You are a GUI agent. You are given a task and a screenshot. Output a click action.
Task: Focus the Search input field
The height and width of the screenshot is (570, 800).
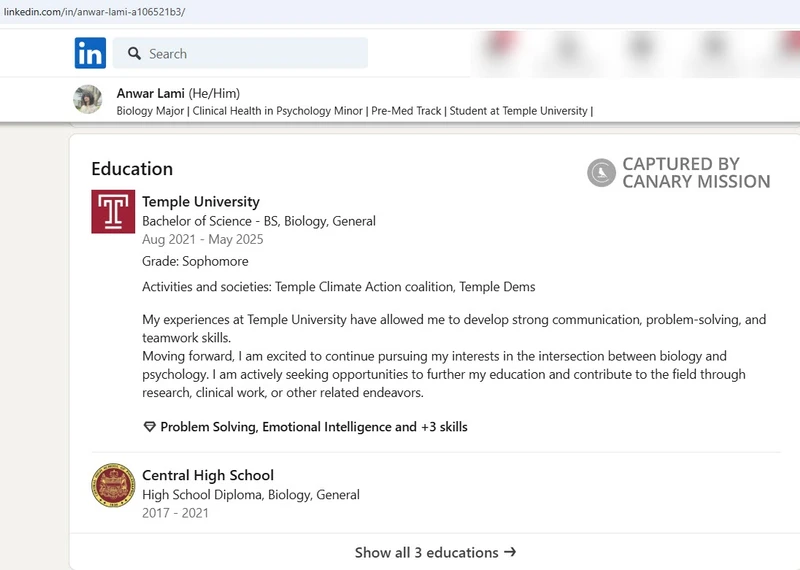[x=240, y=53]
